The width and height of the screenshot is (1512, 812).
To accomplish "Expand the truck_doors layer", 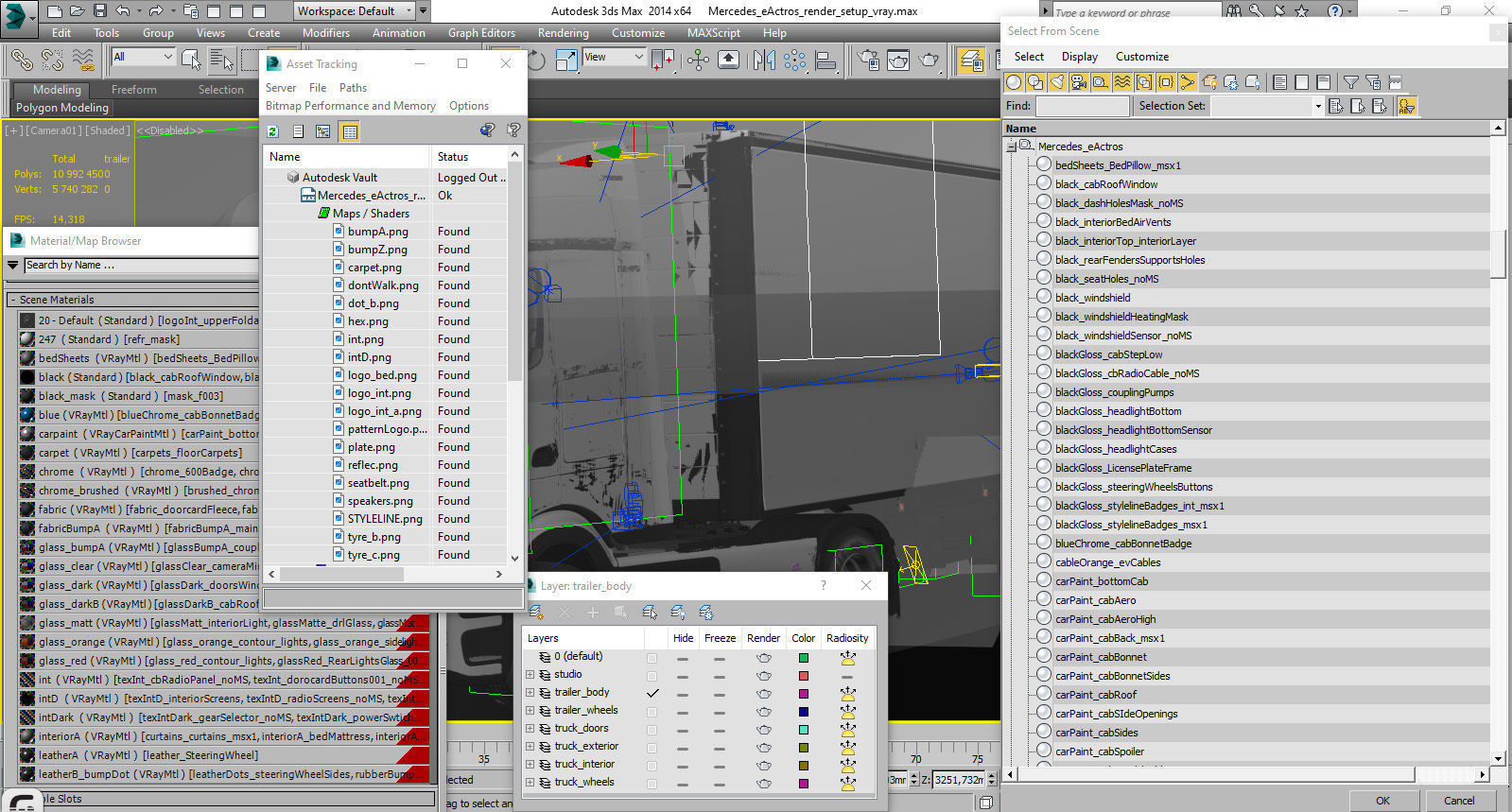I will pyautogui.click(x=530, y=729).
